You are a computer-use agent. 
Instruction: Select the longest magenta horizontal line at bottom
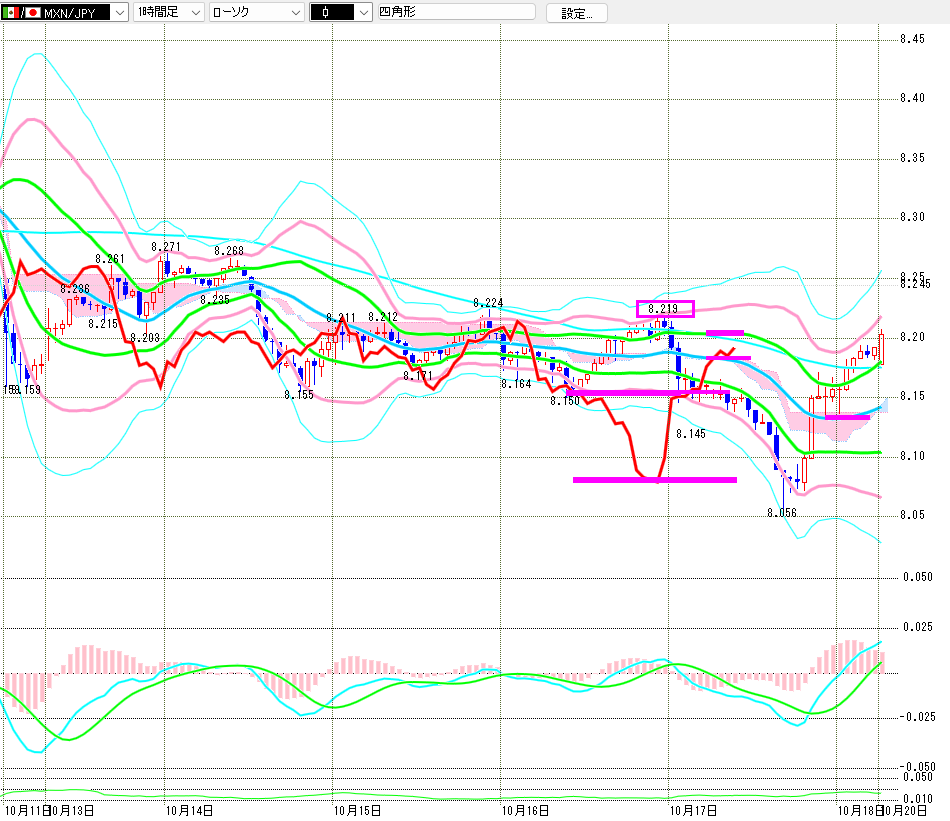pyautogui.click(x=655, y=480)
